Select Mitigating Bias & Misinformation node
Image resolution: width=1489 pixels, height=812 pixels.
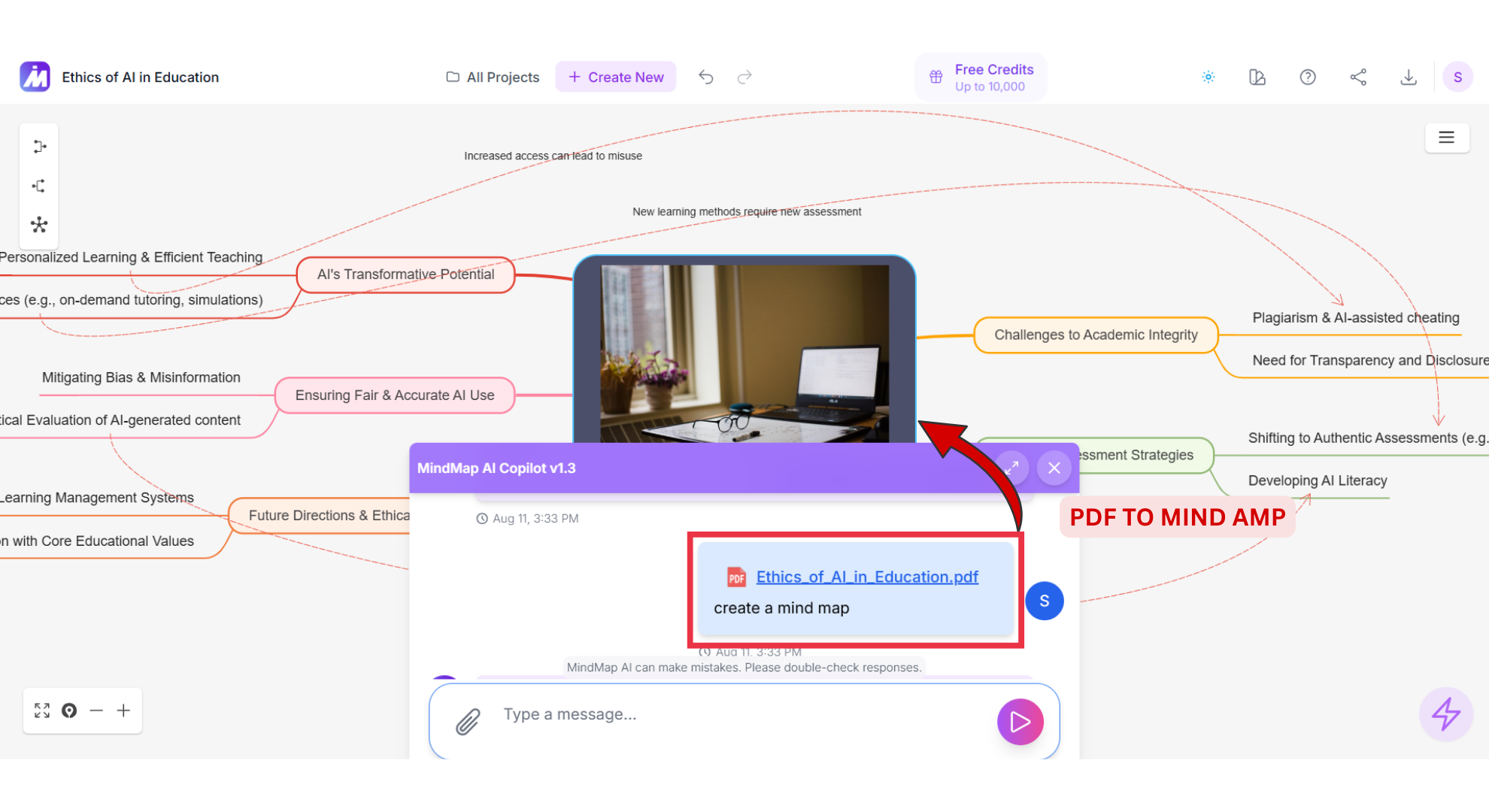click(x=141, y=377)
